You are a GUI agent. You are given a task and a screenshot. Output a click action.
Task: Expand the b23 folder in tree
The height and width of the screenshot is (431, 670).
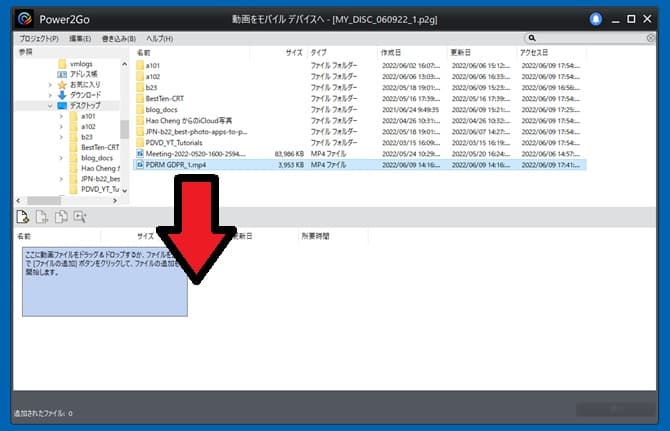(x=61, y=137)
